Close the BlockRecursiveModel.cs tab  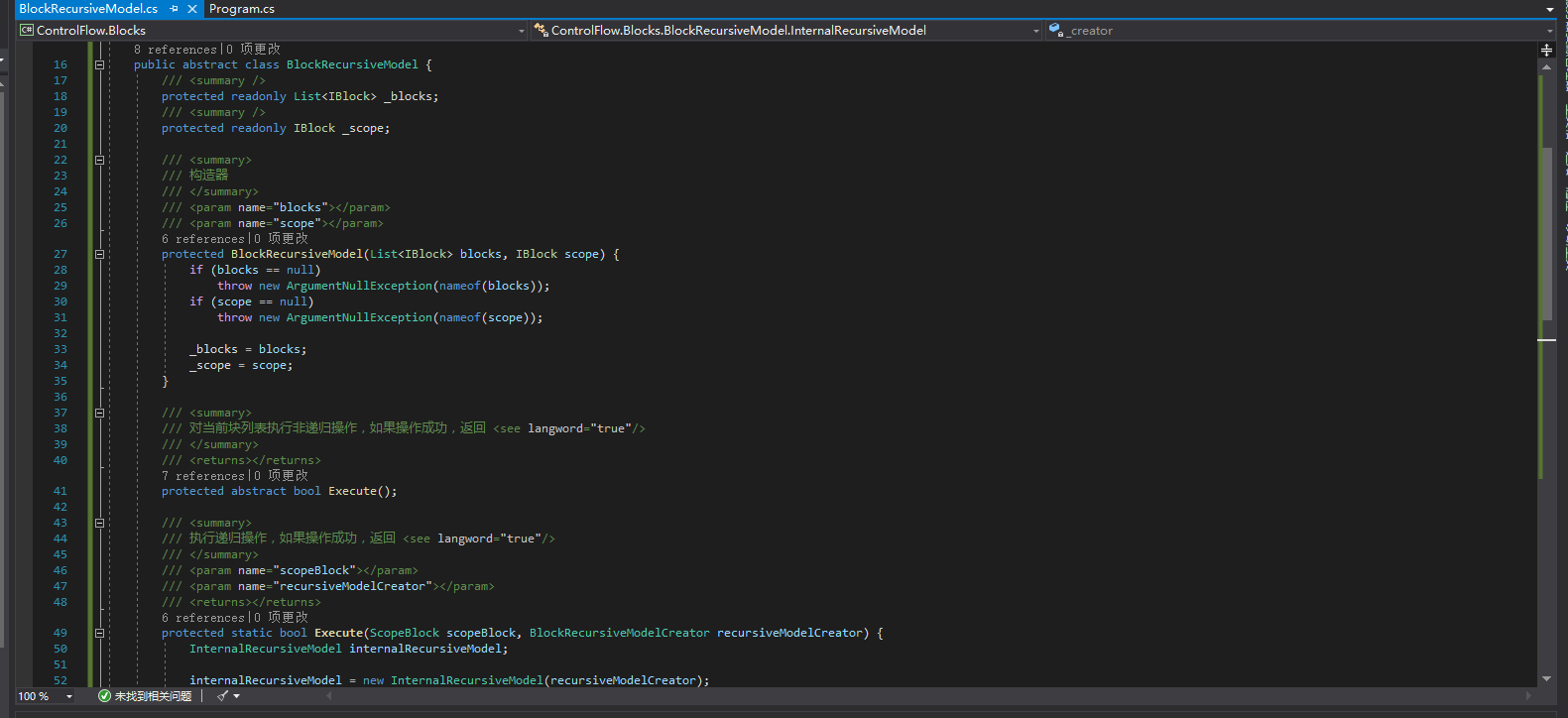(192, 9)
